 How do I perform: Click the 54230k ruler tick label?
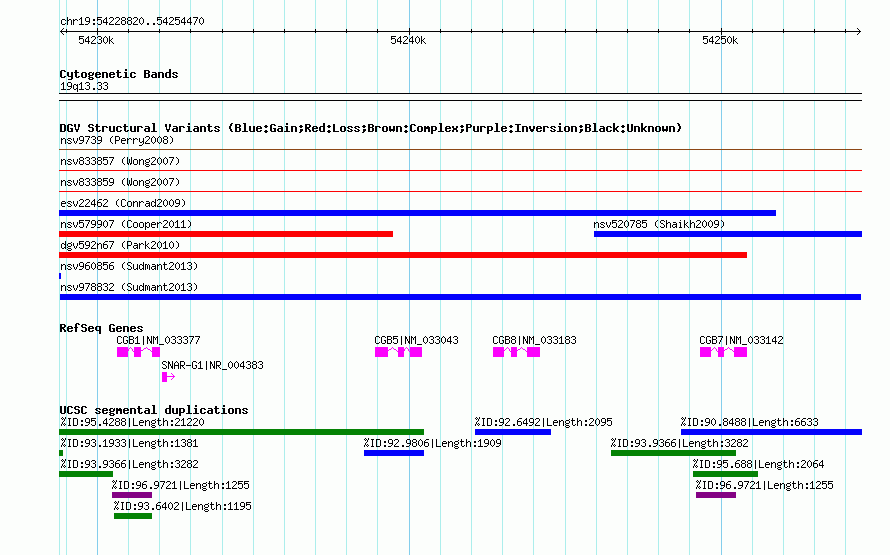96,40
